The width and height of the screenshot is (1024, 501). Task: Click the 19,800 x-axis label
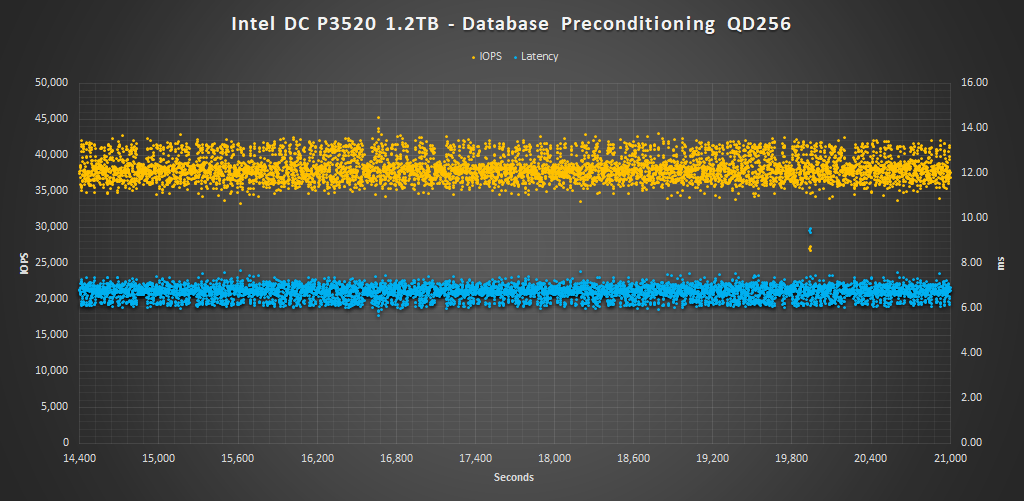point(792,459)
